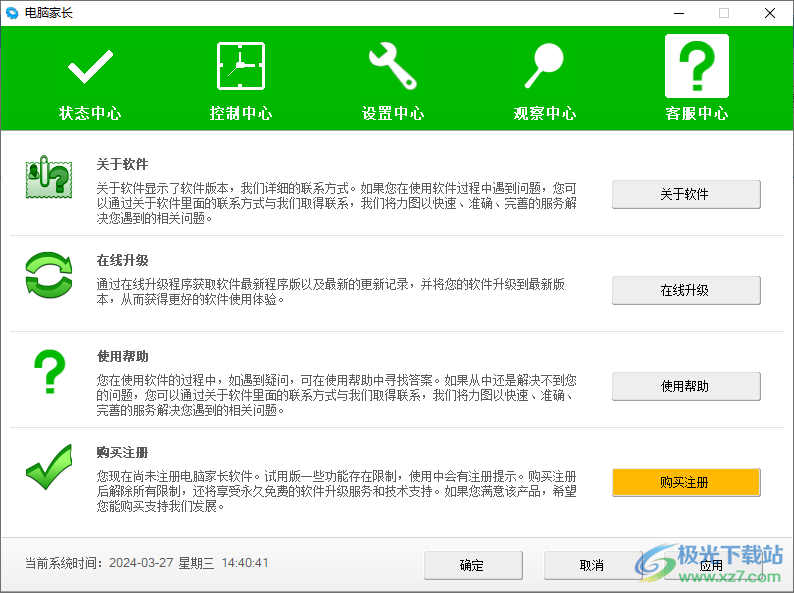Viewport: 794px width, 593px height.
Task: Open 使用帮助 via its button
Action: (686, 386)
